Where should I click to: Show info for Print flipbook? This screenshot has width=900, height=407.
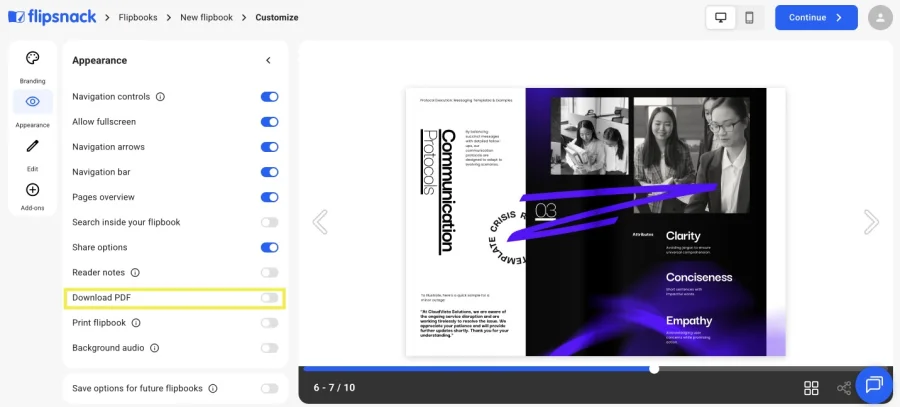135,323
